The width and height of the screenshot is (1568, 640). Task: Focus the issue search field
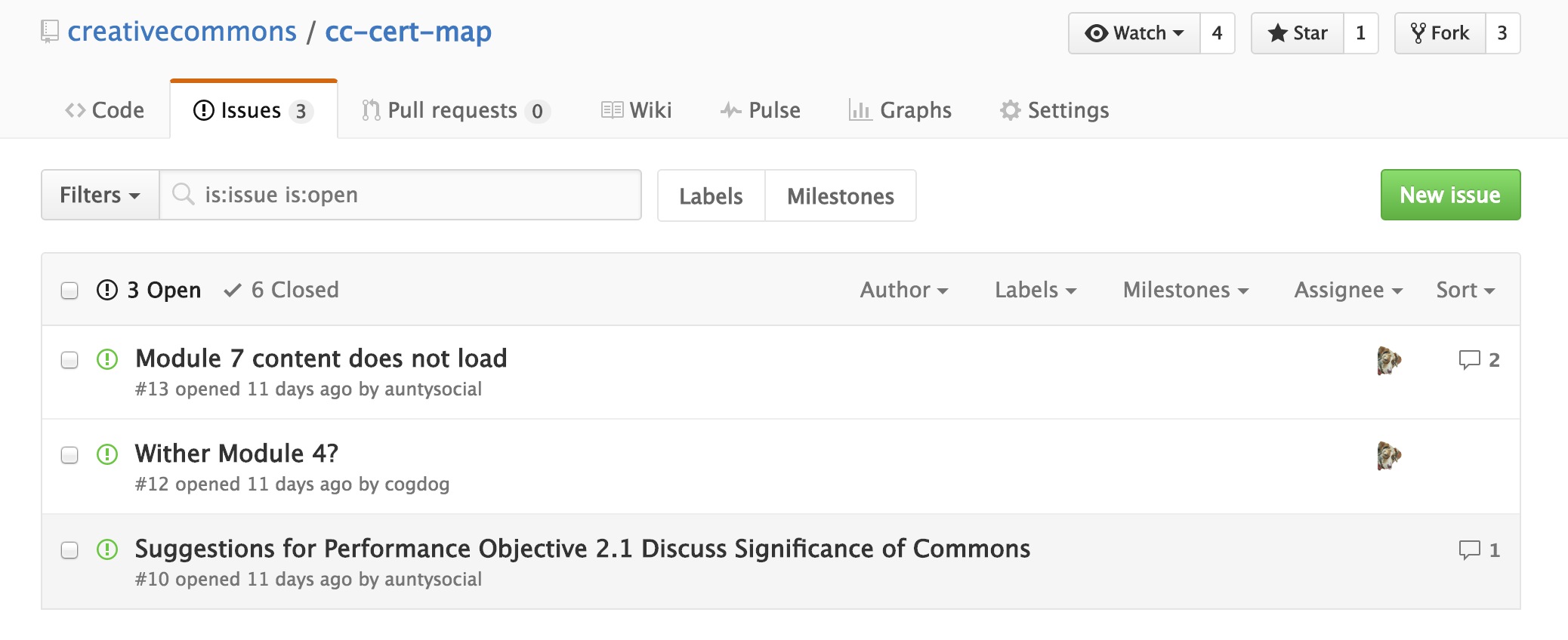(x=408, y=195)
